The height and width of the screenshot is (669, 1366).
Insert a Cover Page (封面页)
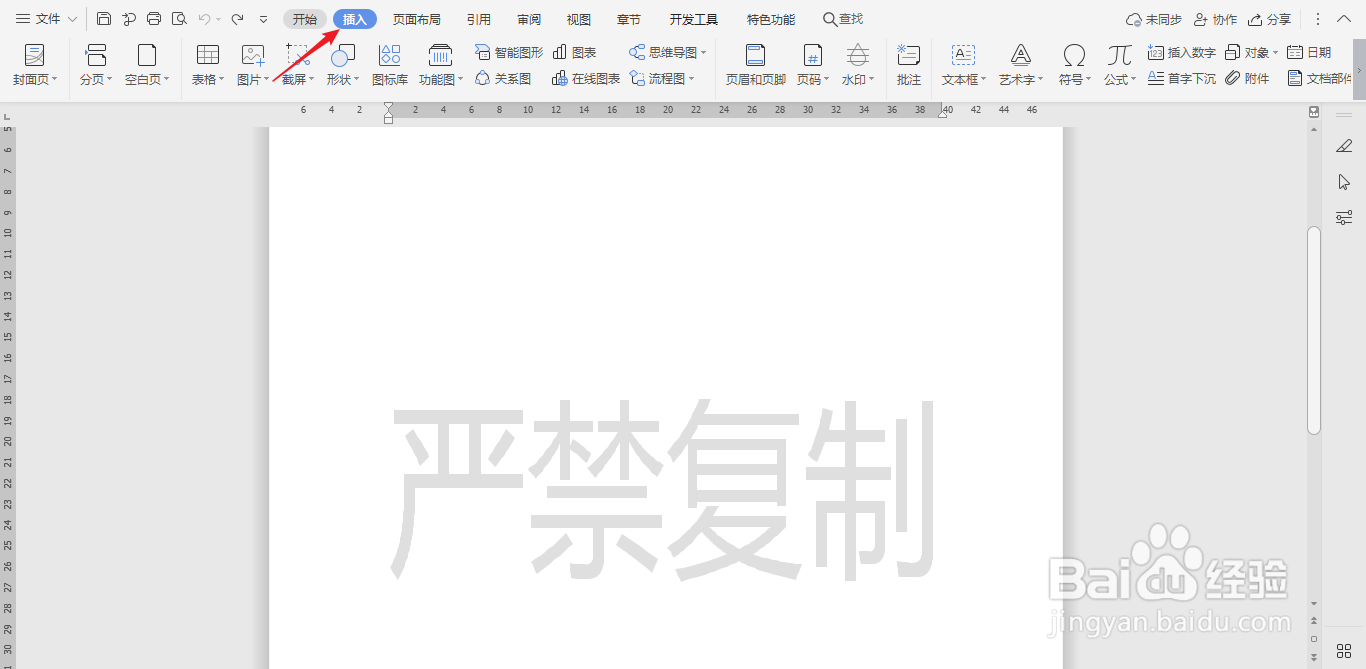(35, 64)
